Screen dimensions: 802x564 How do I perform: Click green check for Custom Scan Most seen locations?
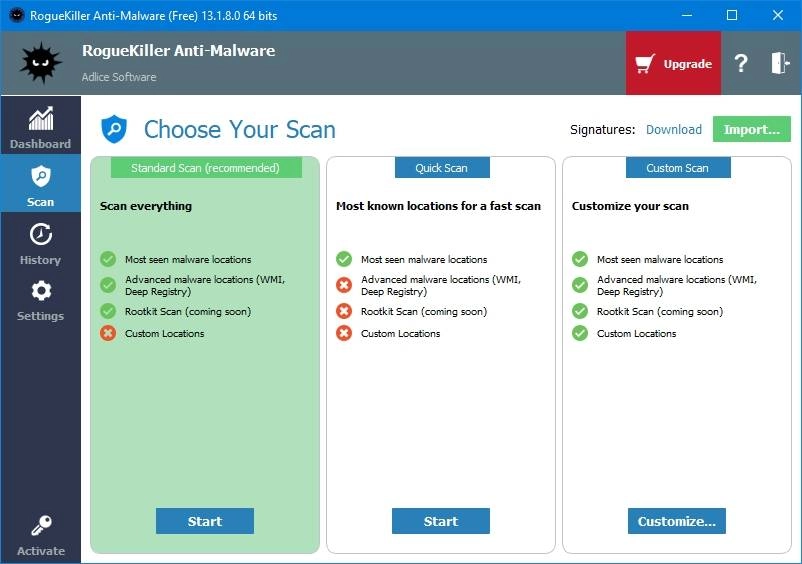580,259
